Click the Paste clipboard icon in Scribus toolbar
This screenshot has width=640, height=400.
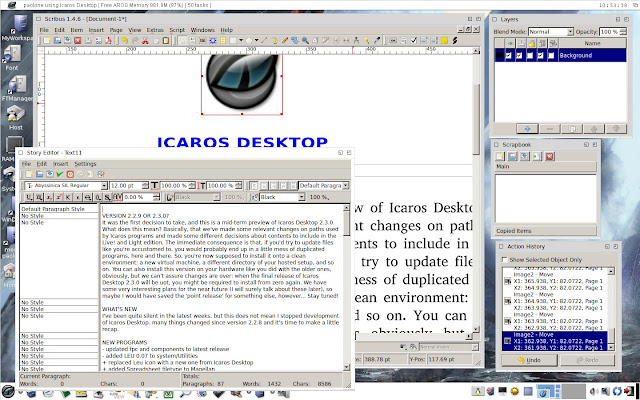166,40
